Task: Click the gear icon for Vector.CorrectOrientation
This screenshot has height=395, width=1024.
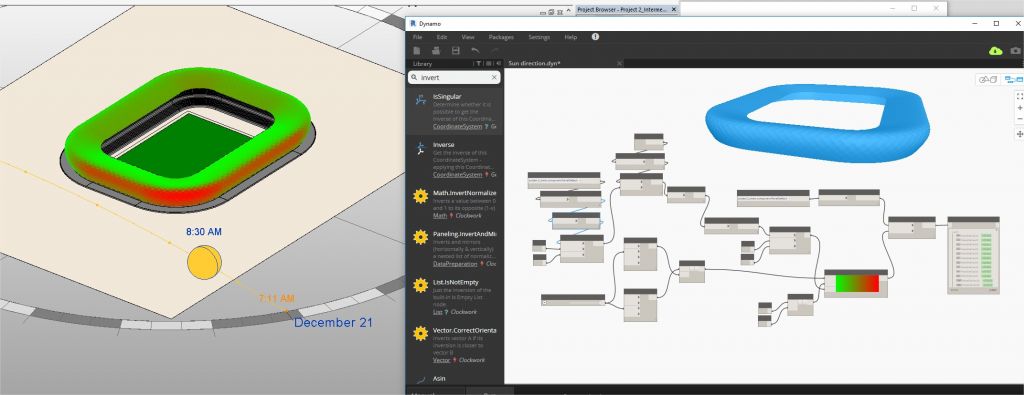Action: click(x=421, y=334)
